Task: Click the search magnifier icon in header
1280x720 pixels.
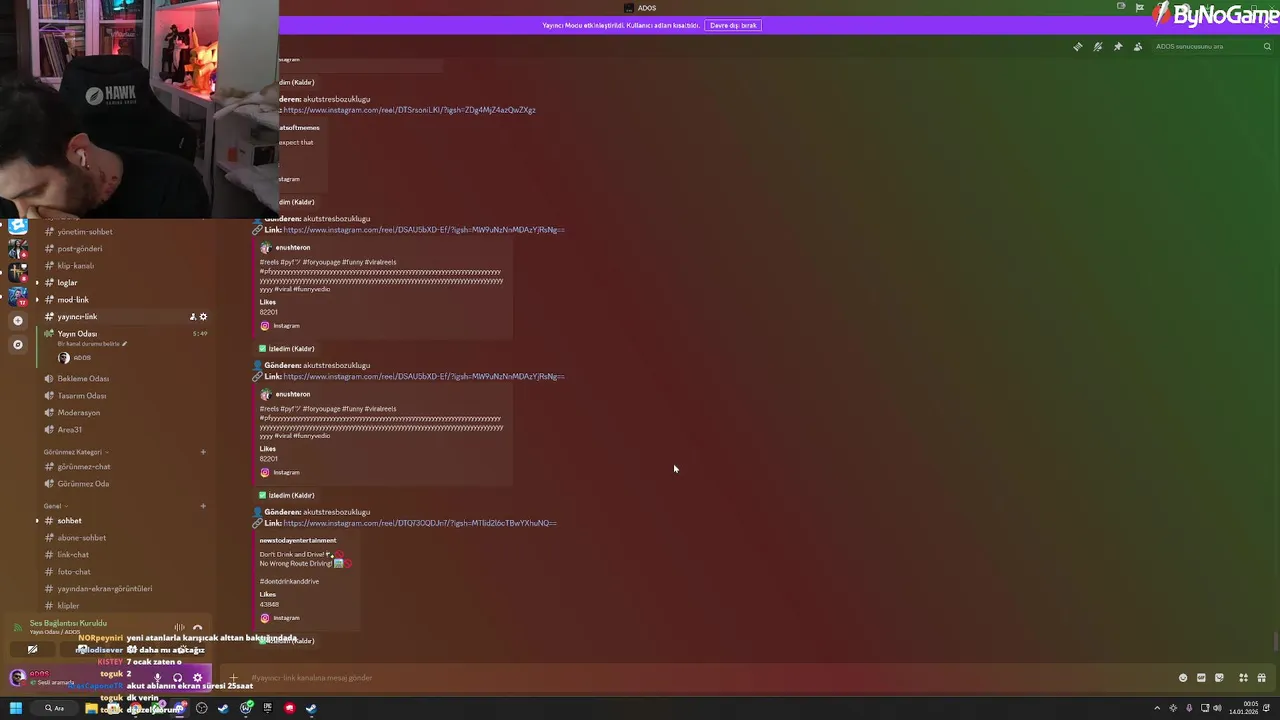Action: [x=1267, y=47]
